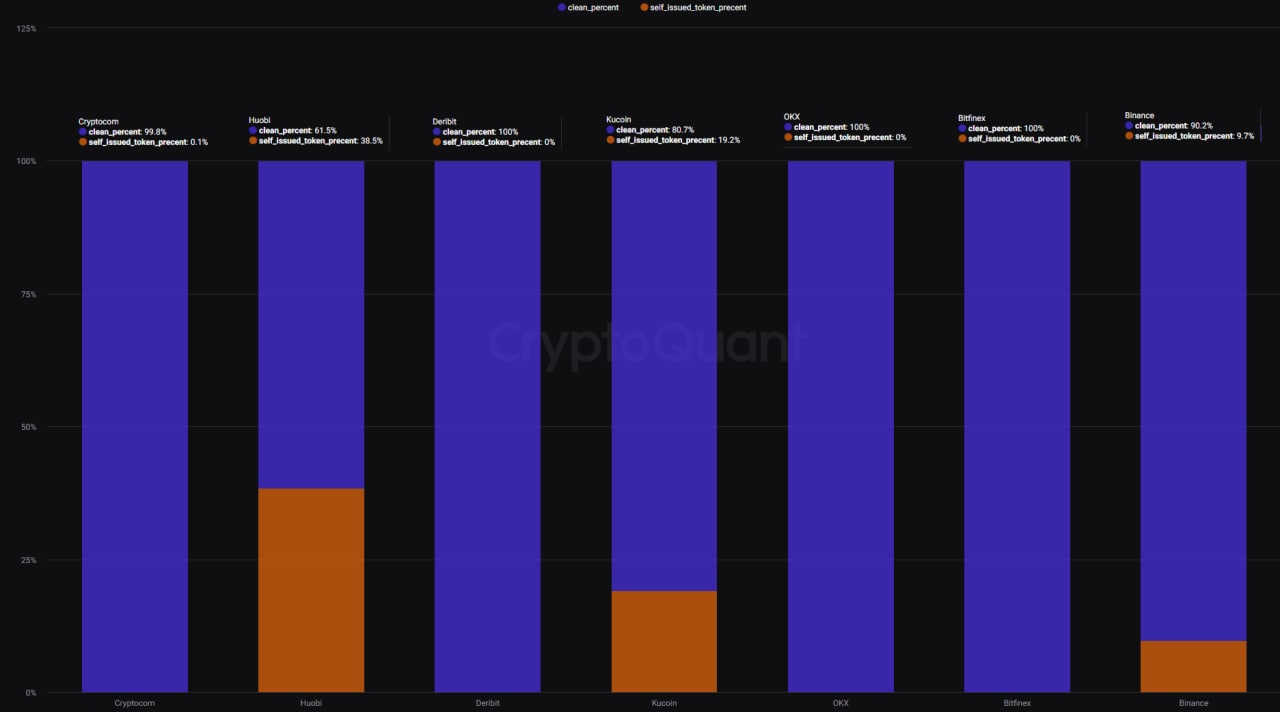Click the Cryptocom x-axis label

pyautogui.click(x=135, y=703)
